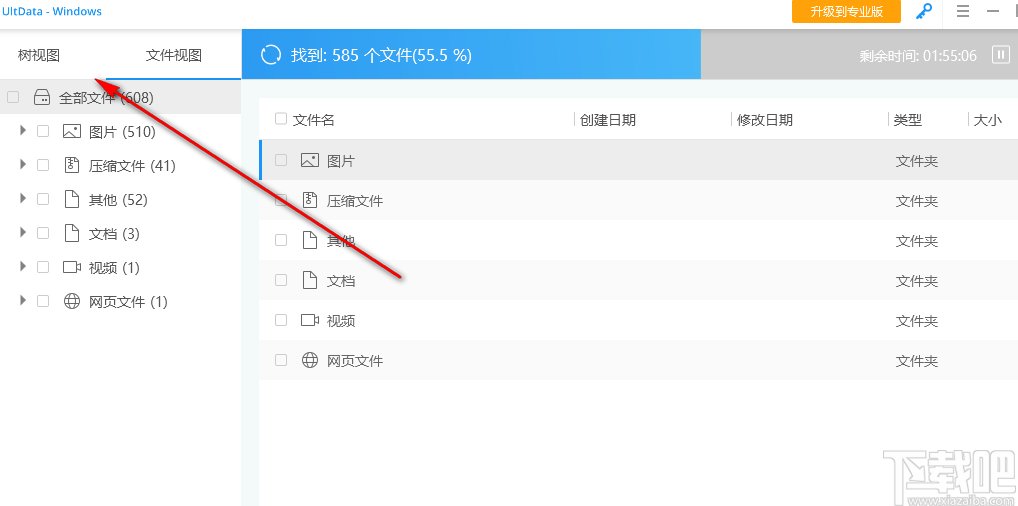Check the tree checkbox for 压缩文件 (41)
Viewport: 1018px width, 506px height.
point(43,165)
